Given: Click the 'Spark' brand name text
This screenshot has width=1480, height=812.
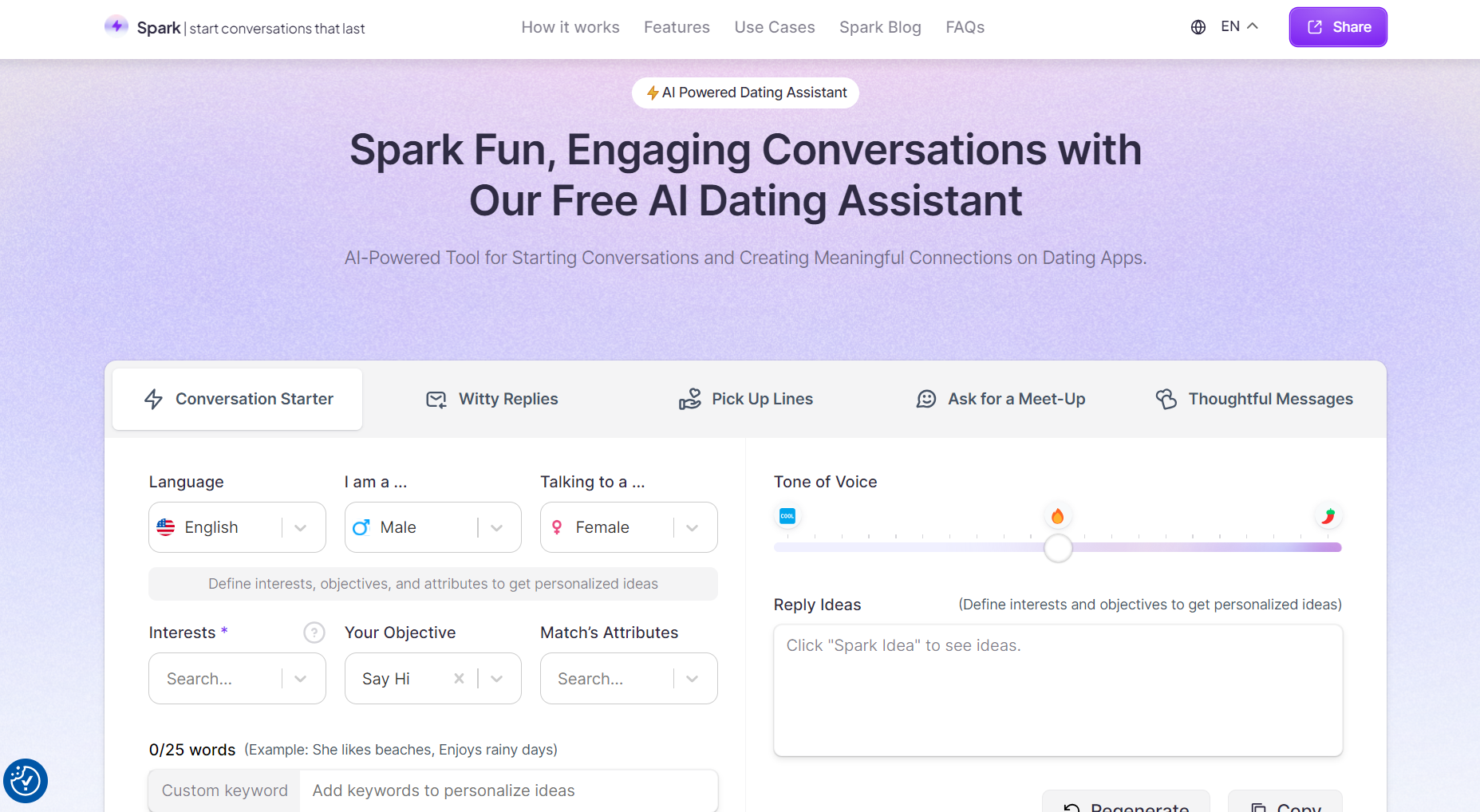Looking at the screenshot, I should point(159,28).
